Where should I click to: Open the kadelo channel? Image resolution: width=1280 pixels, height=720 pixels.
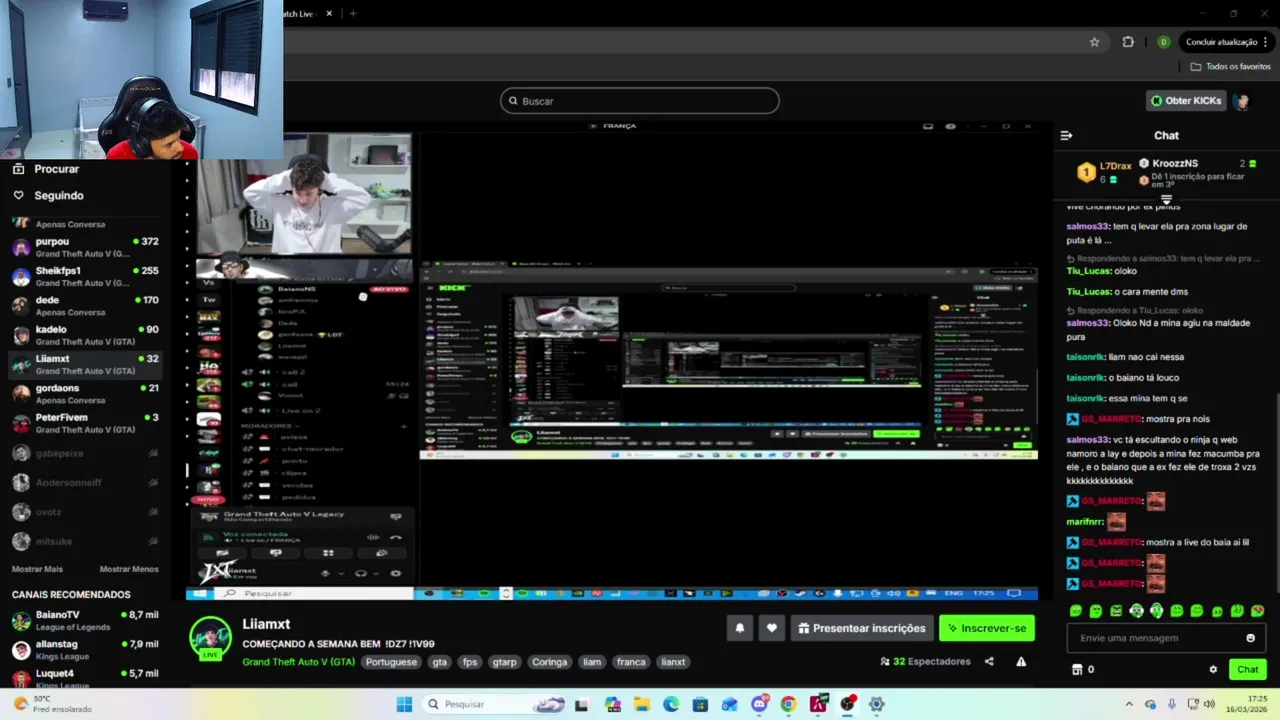[x=85, y=335]
